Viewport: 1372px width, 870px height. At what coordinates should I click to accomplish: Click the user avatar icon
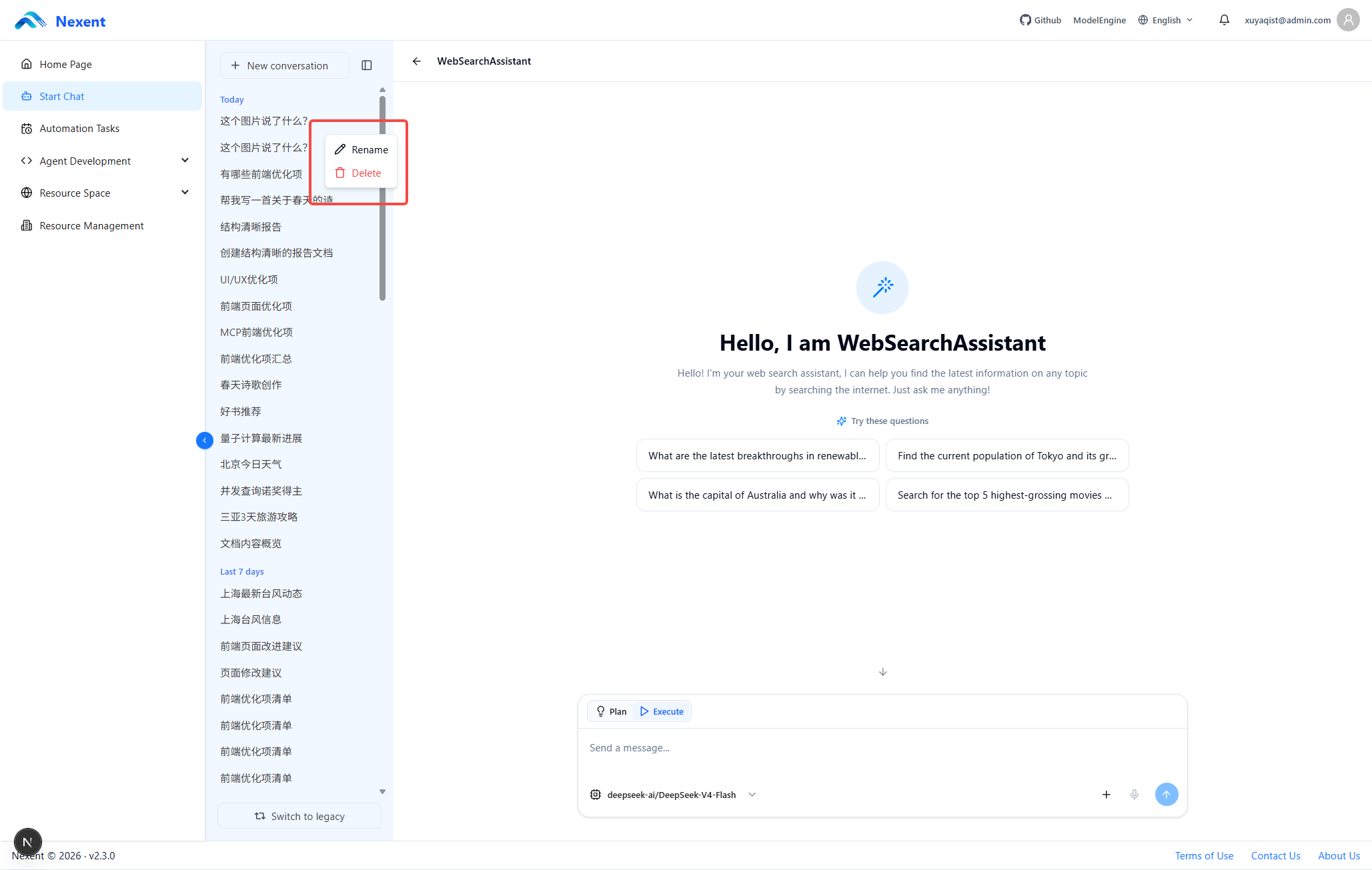[1348, 20]
